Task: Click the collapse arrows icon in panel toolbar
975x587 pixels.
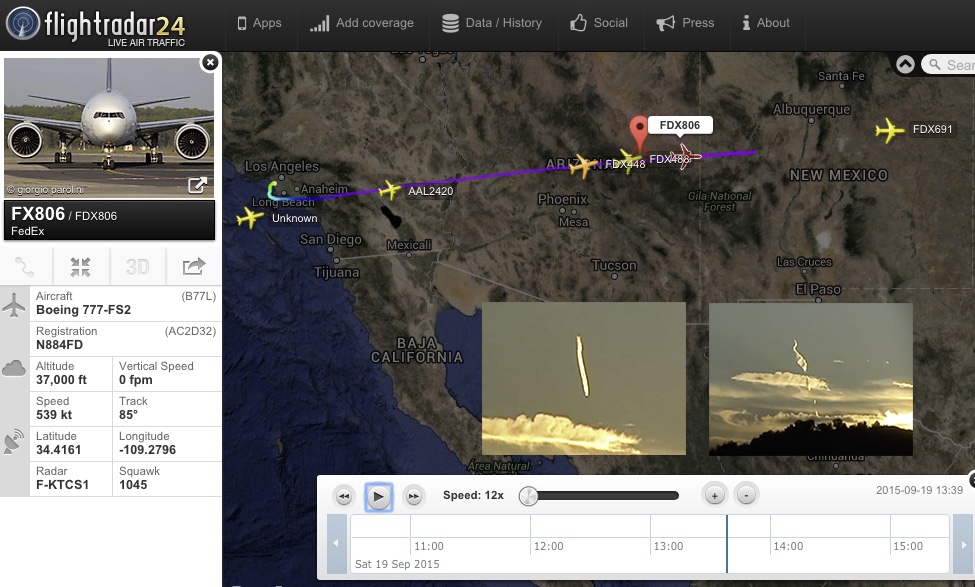Action: coord(80,267)
